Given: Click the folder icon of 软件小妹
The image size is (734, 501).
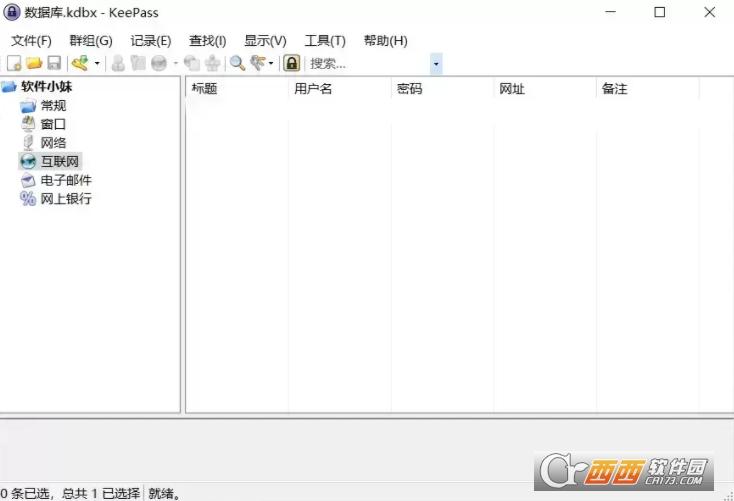Looking at the screenshot, I should 9,87.
